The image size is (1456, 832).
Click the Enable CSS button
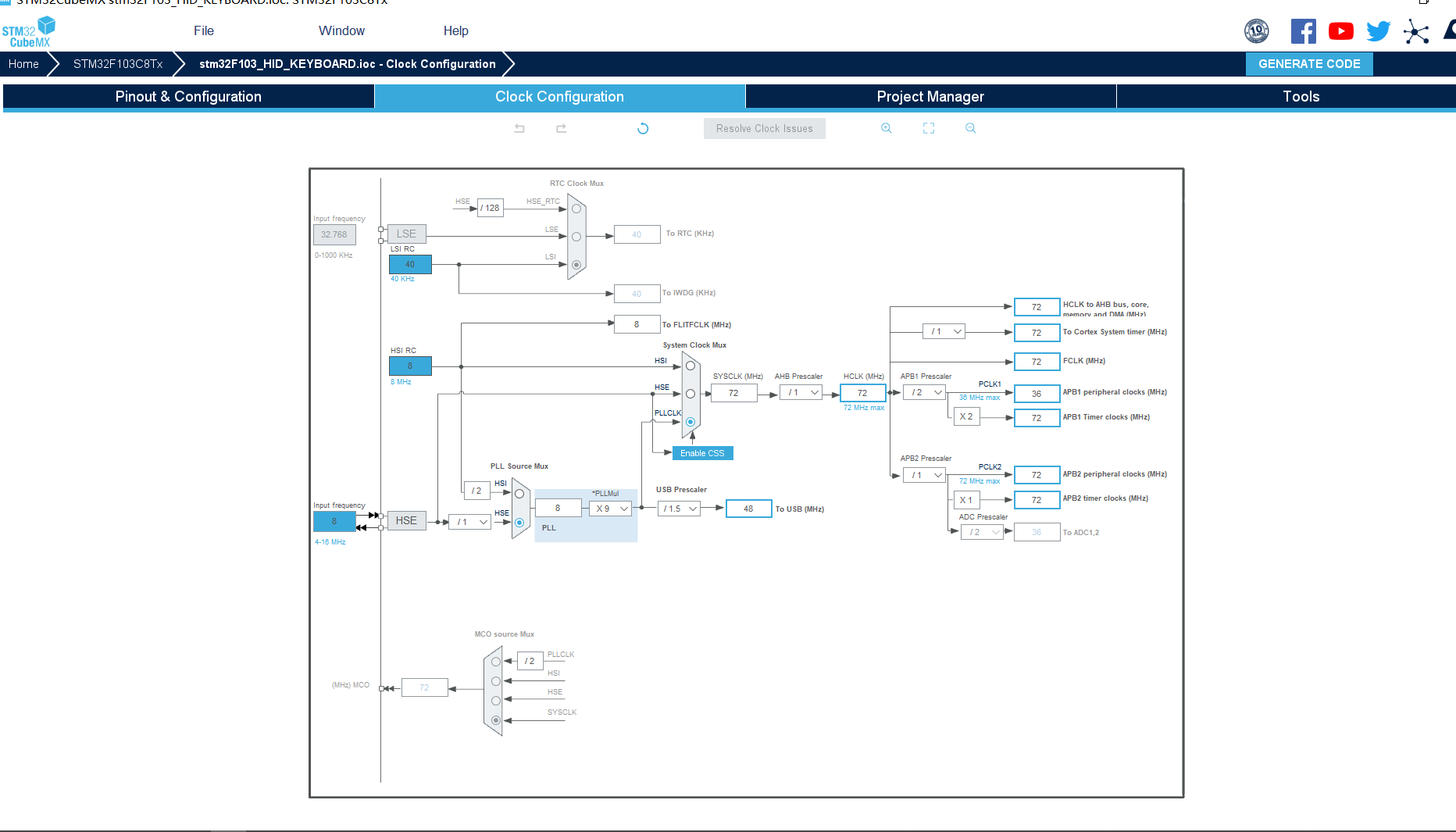pos(702,453)
